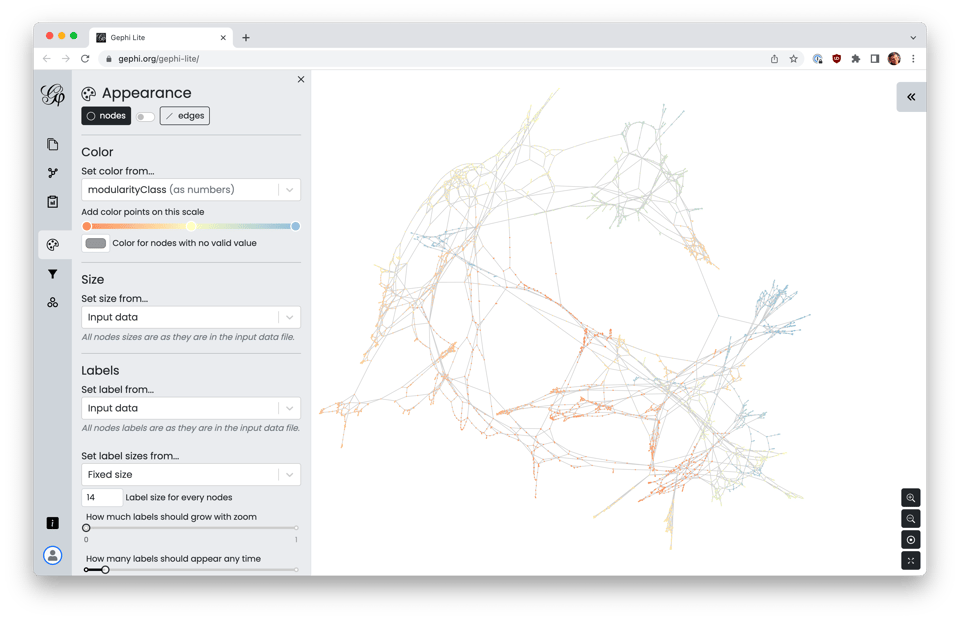Screen dimensions: 960x620
Task: Select the edges appearance button
Action: pos(185,116)
